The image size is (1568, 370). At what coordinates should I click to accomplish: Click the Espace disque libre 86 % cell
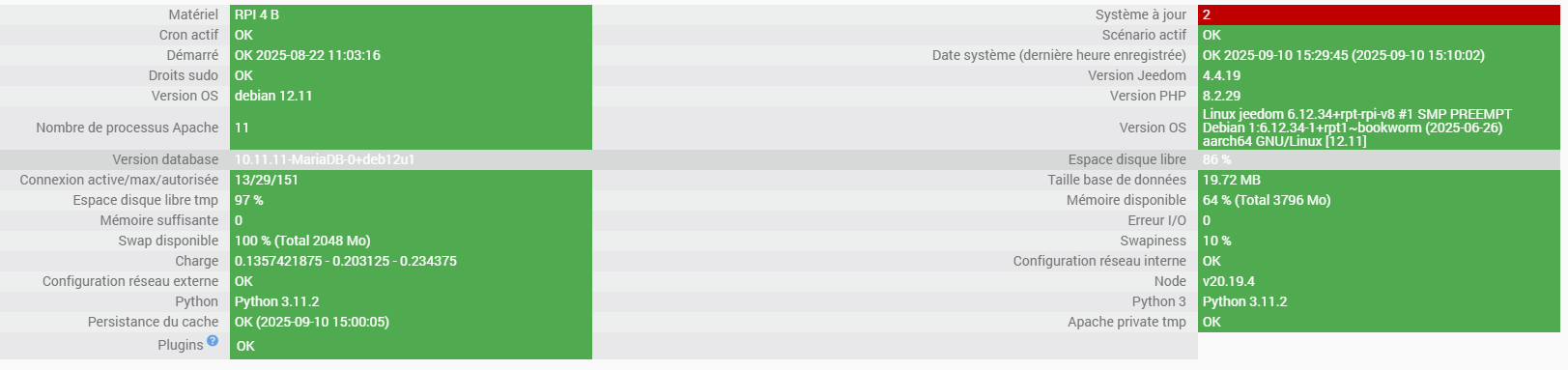[1379, 159]
